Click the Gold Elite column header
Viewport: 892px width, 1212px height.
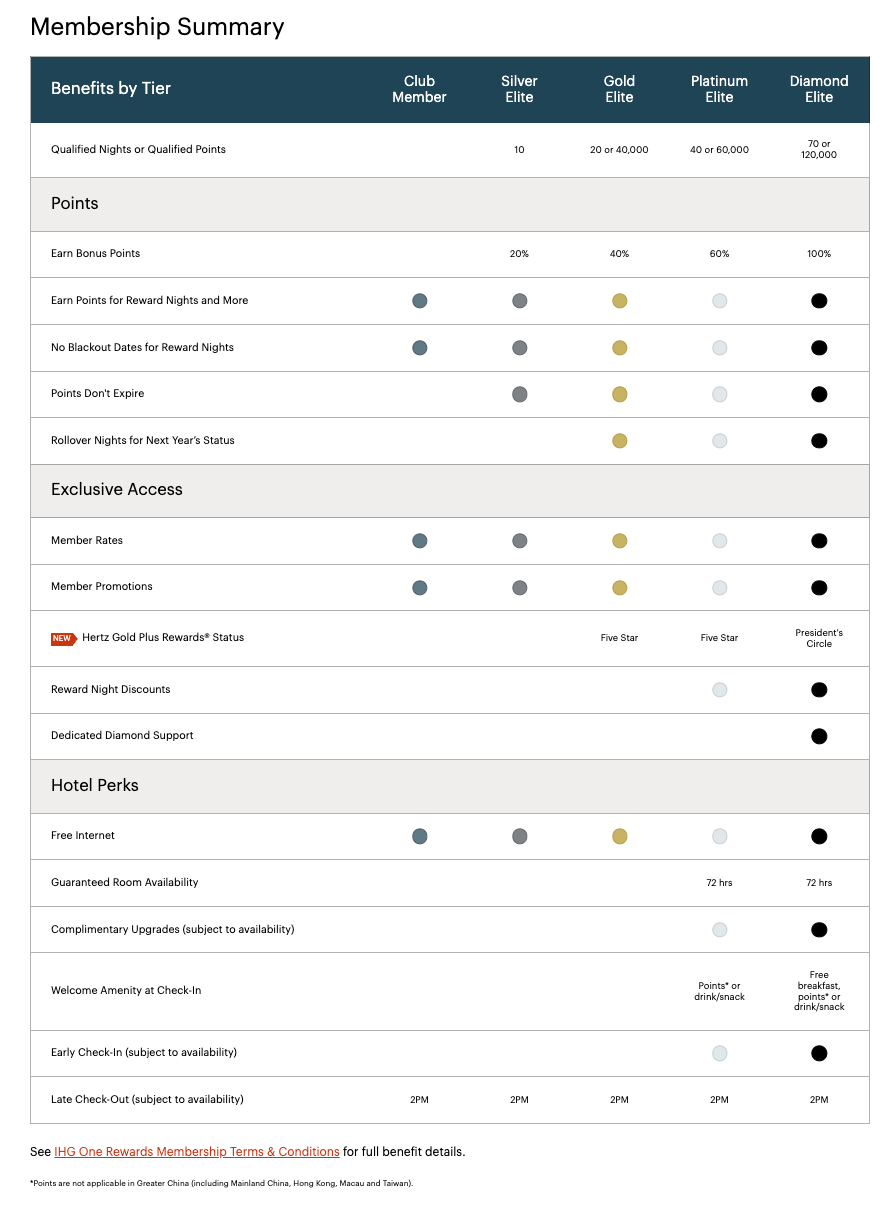pyautogui.click(x=619, y=89)
